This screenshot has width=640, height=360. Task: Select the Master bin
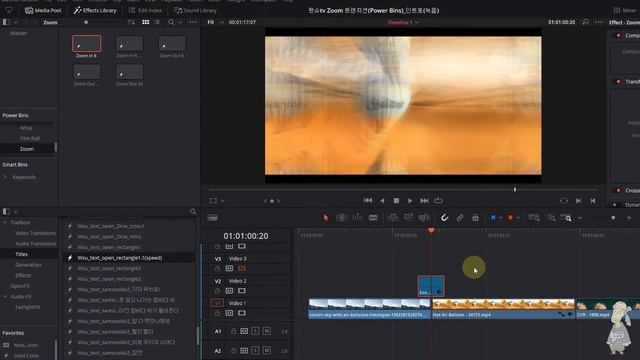click(x=19, y=33)
